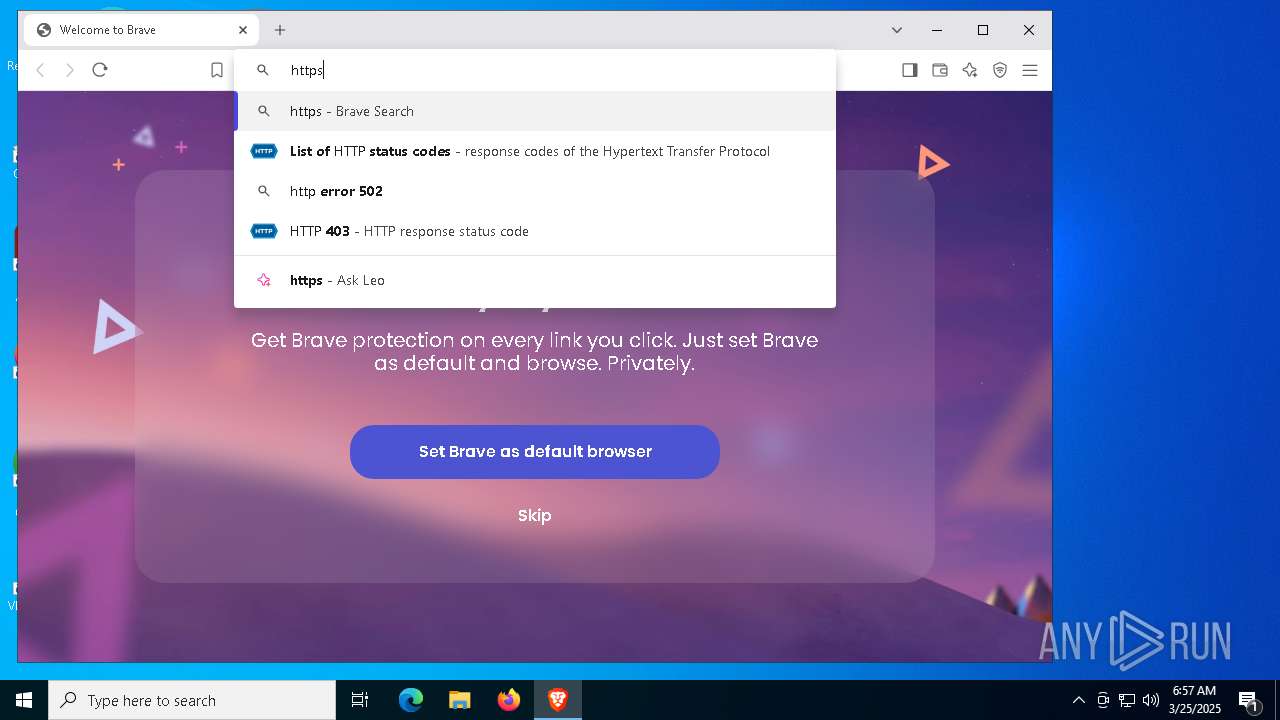The height and width of the screenshot is (720, 1280).
Task: Click the Leo icon in Ask Leo row
Action: (264, 280)
